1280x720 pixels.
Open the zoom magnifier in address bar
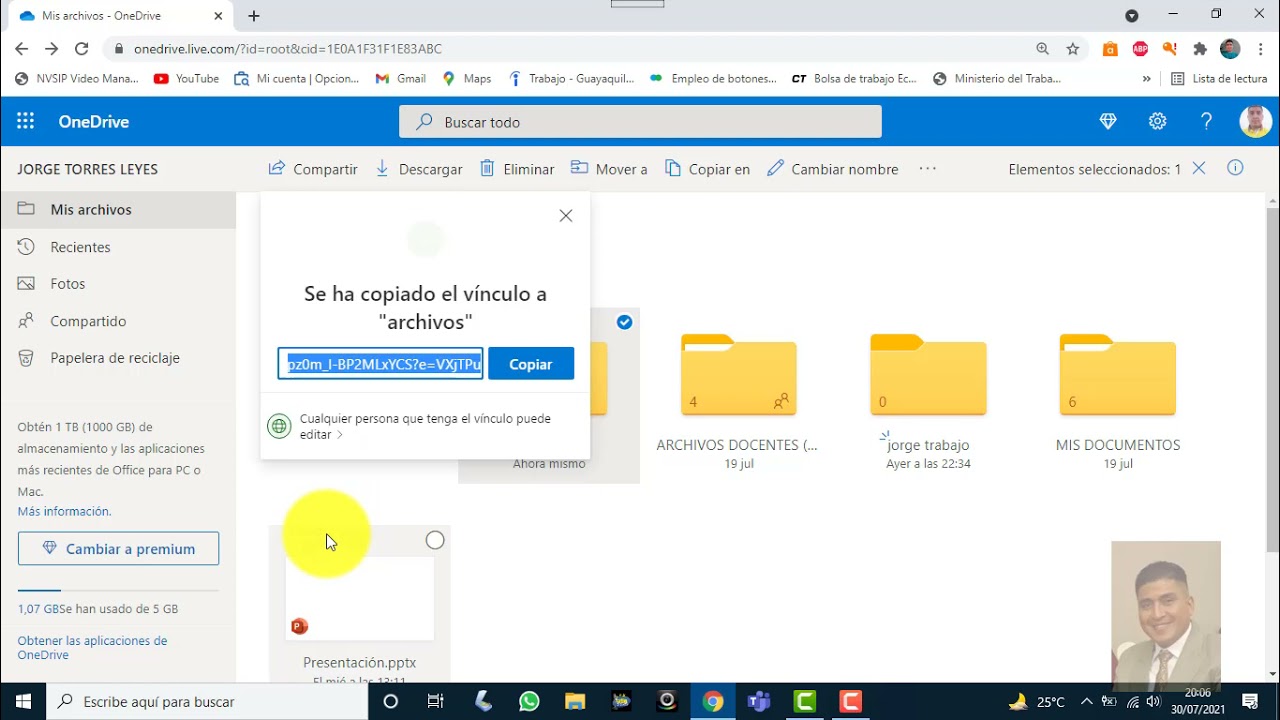pyautogui.click(x=1043, y=48)
